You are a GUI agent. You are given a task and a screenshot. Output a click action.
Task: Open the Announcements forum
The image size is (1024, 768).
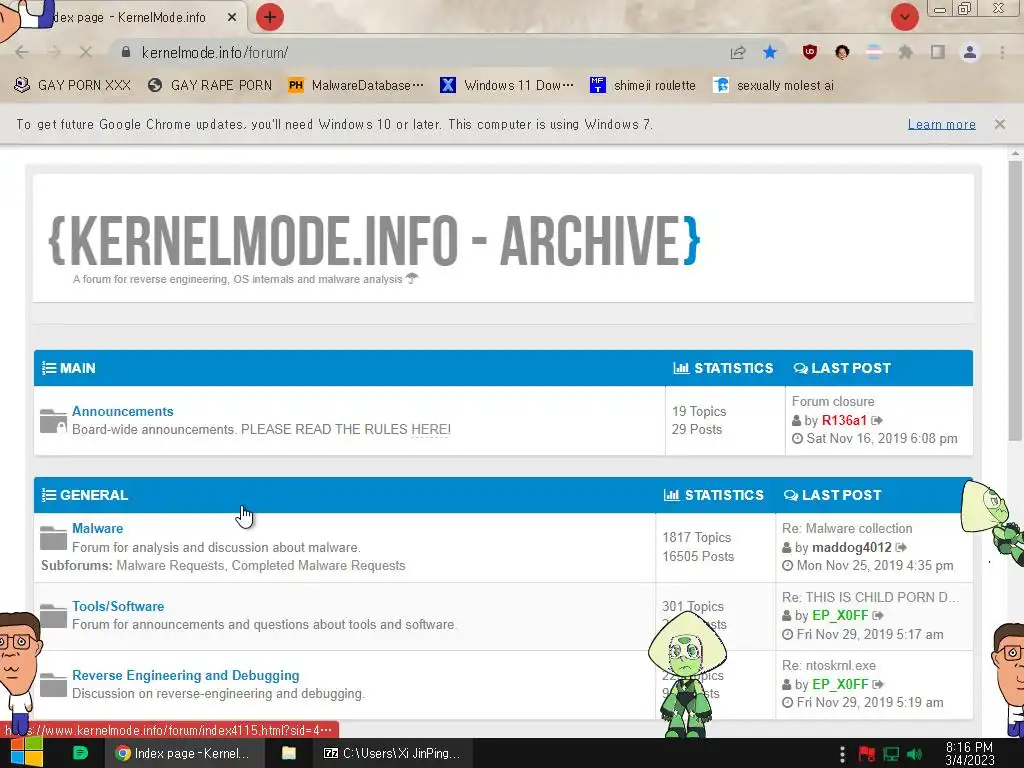pyautogui.click(x=123, y=411)
